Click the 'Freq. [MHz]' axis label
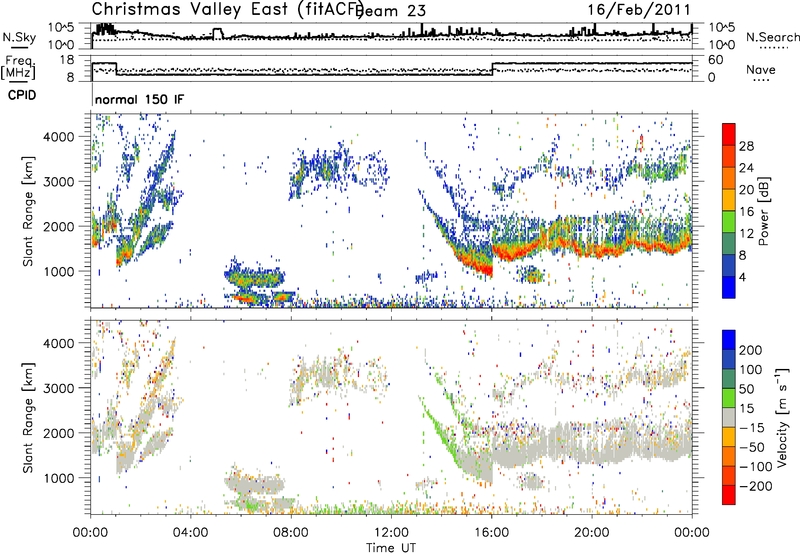The image size is (800, 554). (18, 68)
